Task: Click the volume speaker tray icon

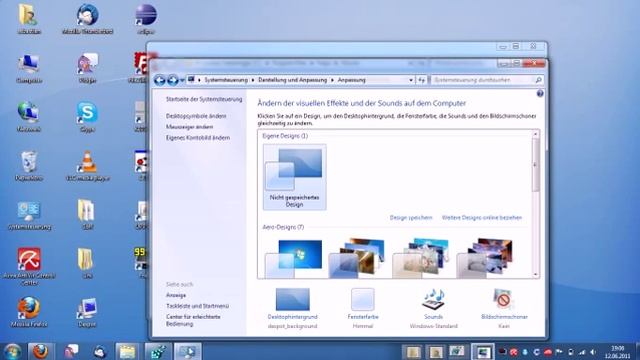Action: [x=593, y=352]
